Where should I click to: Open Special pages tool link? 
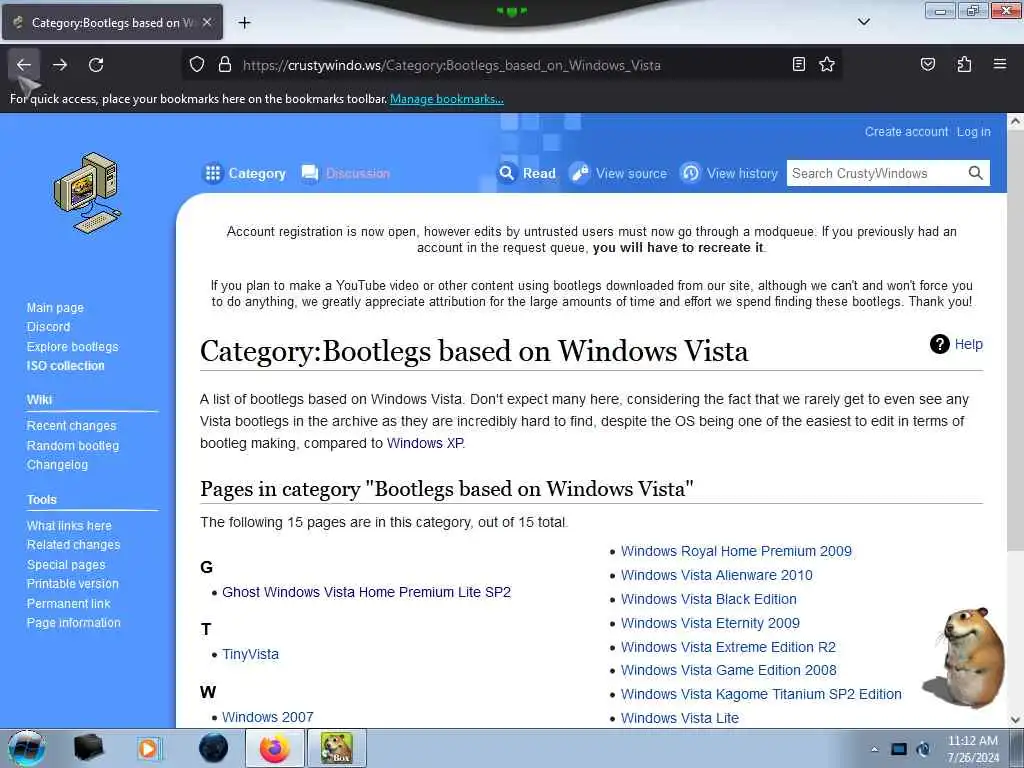tap(65, 564)
